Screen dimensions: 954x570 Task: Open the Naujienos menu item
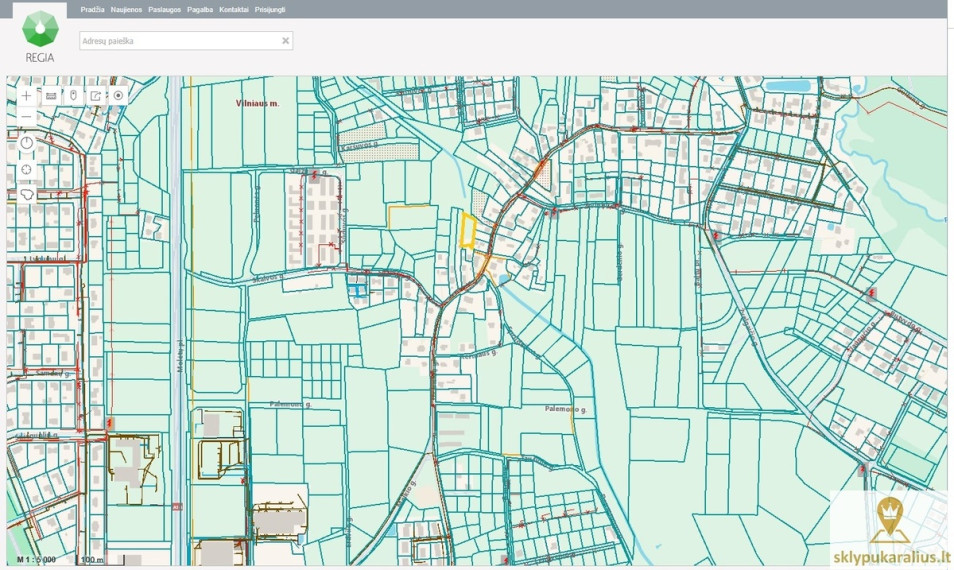(127, 10)
